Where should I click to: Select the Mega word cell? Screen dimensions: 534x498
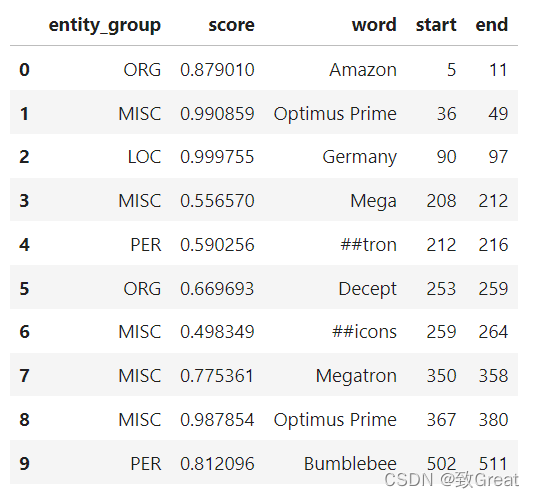click(373, 201)
